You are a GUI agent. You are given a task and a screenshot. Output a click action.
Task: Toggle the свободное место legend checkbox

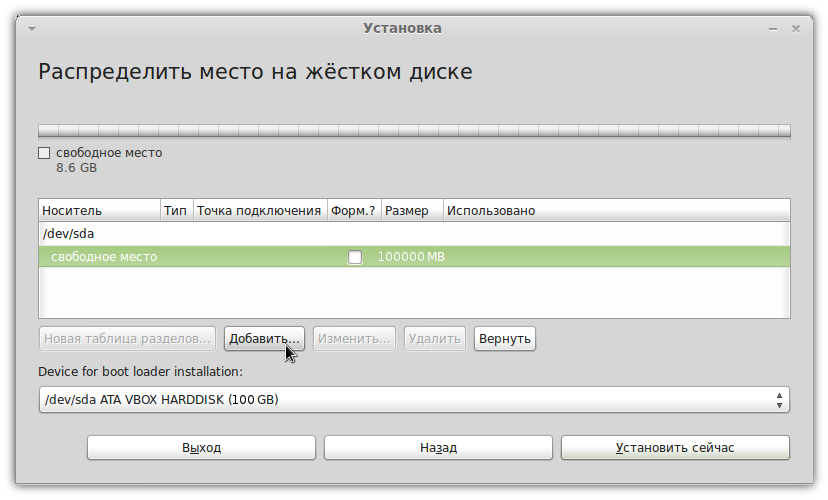tap(44, 153)
